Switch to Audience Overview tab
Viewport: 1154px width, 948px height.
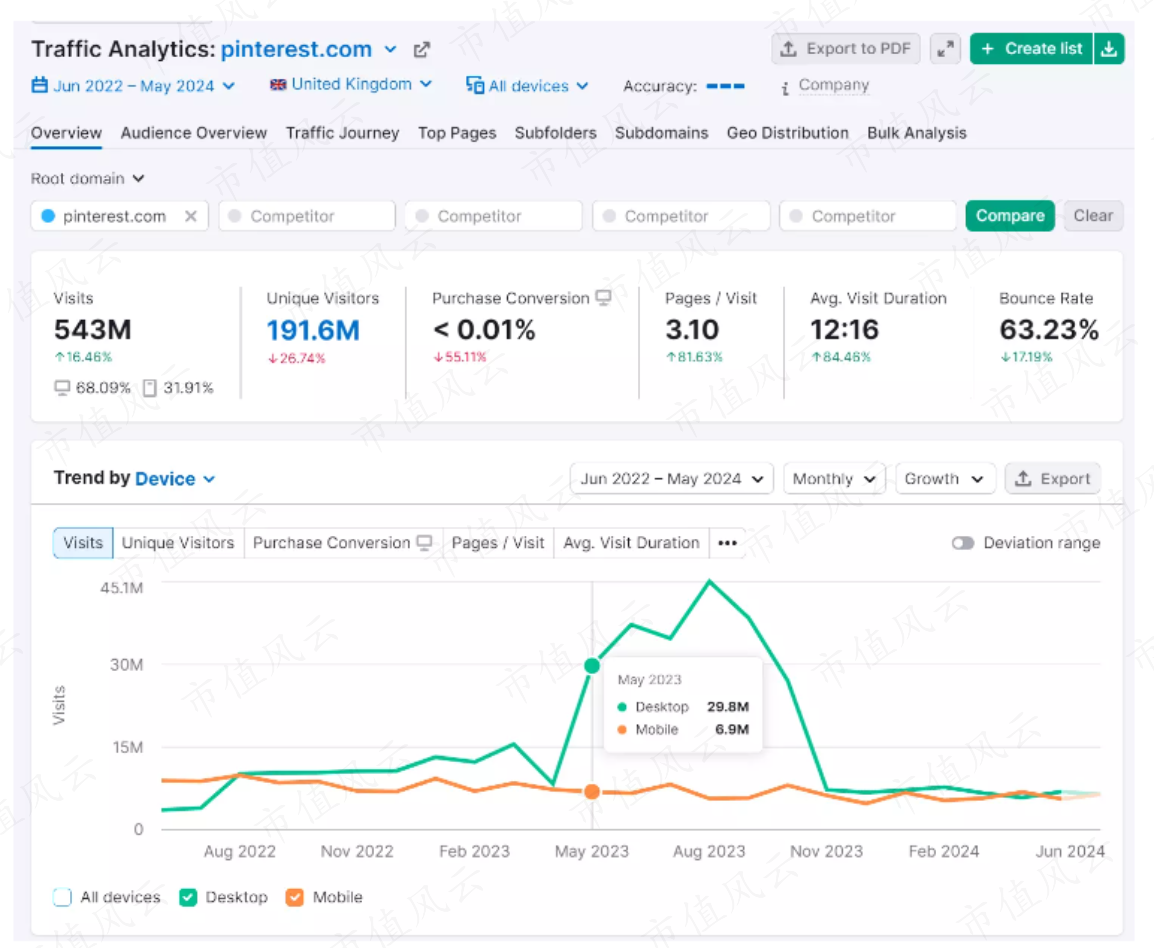pyautogui.click(x=194, y=133)
